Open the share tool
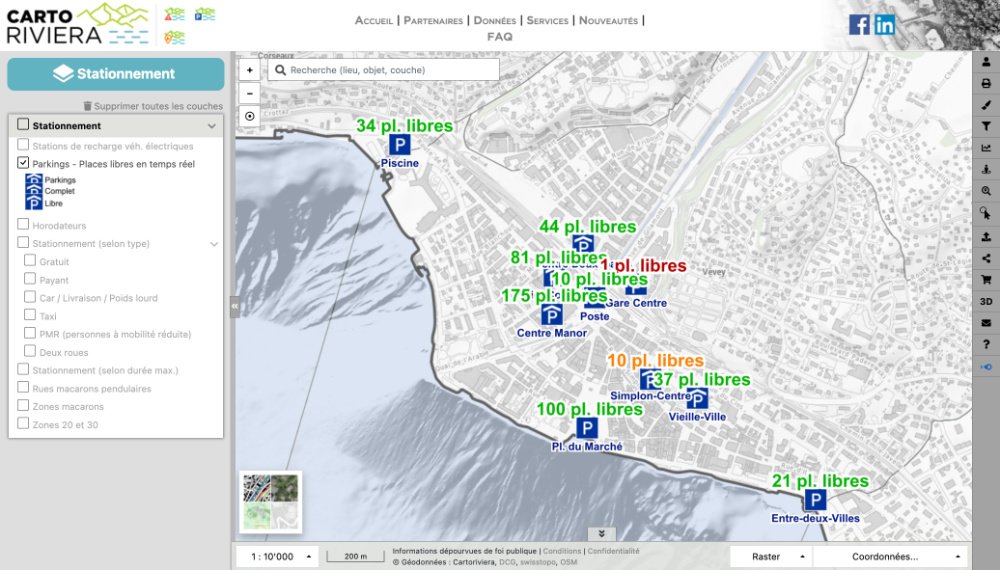 [986, 258]
